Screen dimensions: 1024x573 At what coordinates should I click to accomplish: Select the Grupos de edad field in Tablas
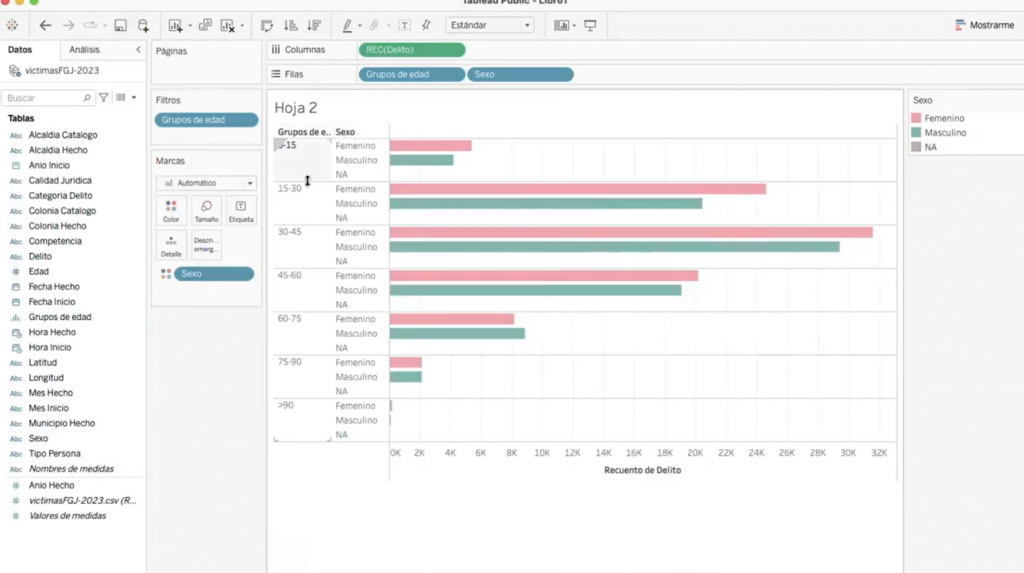point(59,317)
